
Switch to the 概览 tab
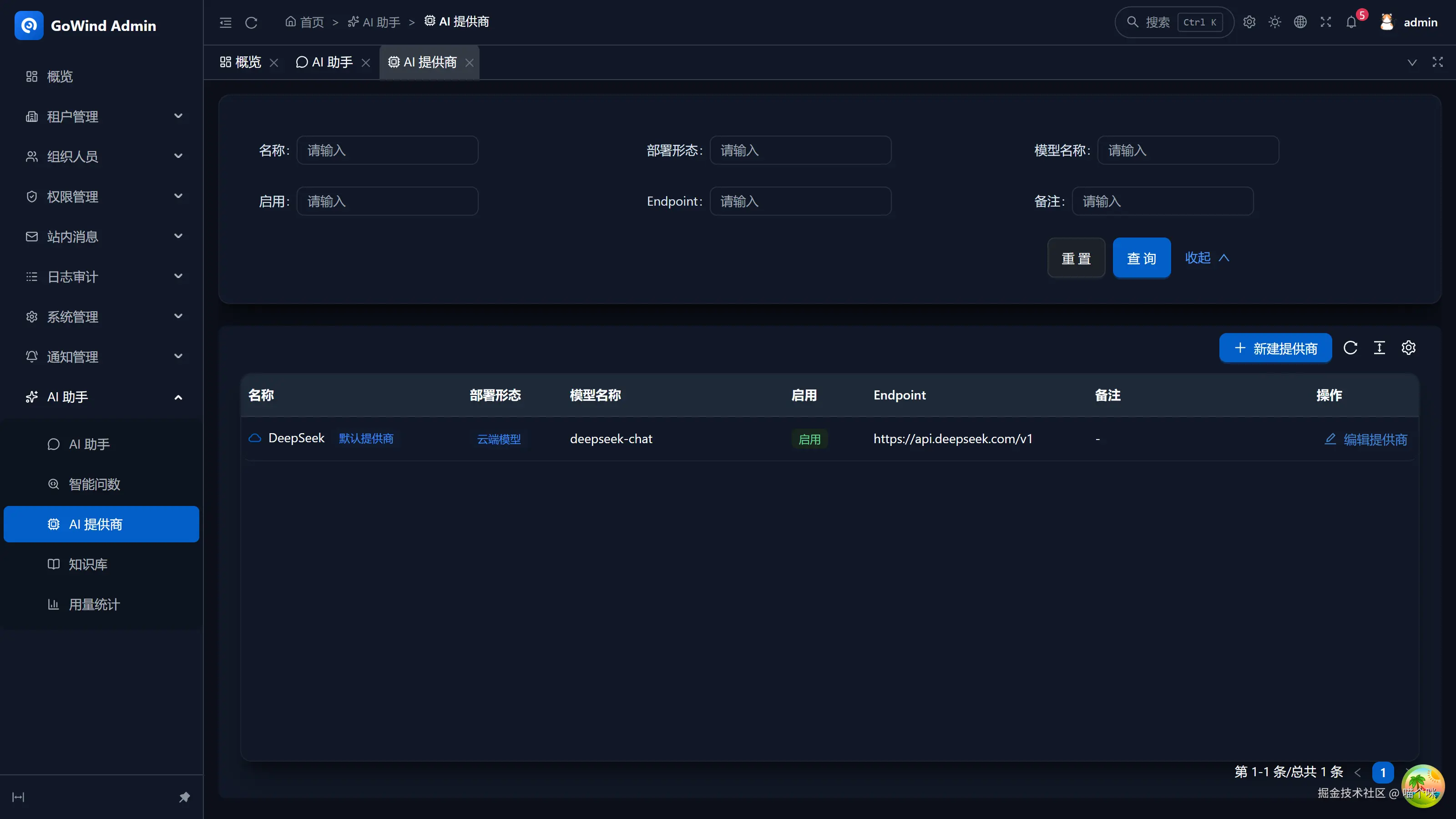(241, 62)
